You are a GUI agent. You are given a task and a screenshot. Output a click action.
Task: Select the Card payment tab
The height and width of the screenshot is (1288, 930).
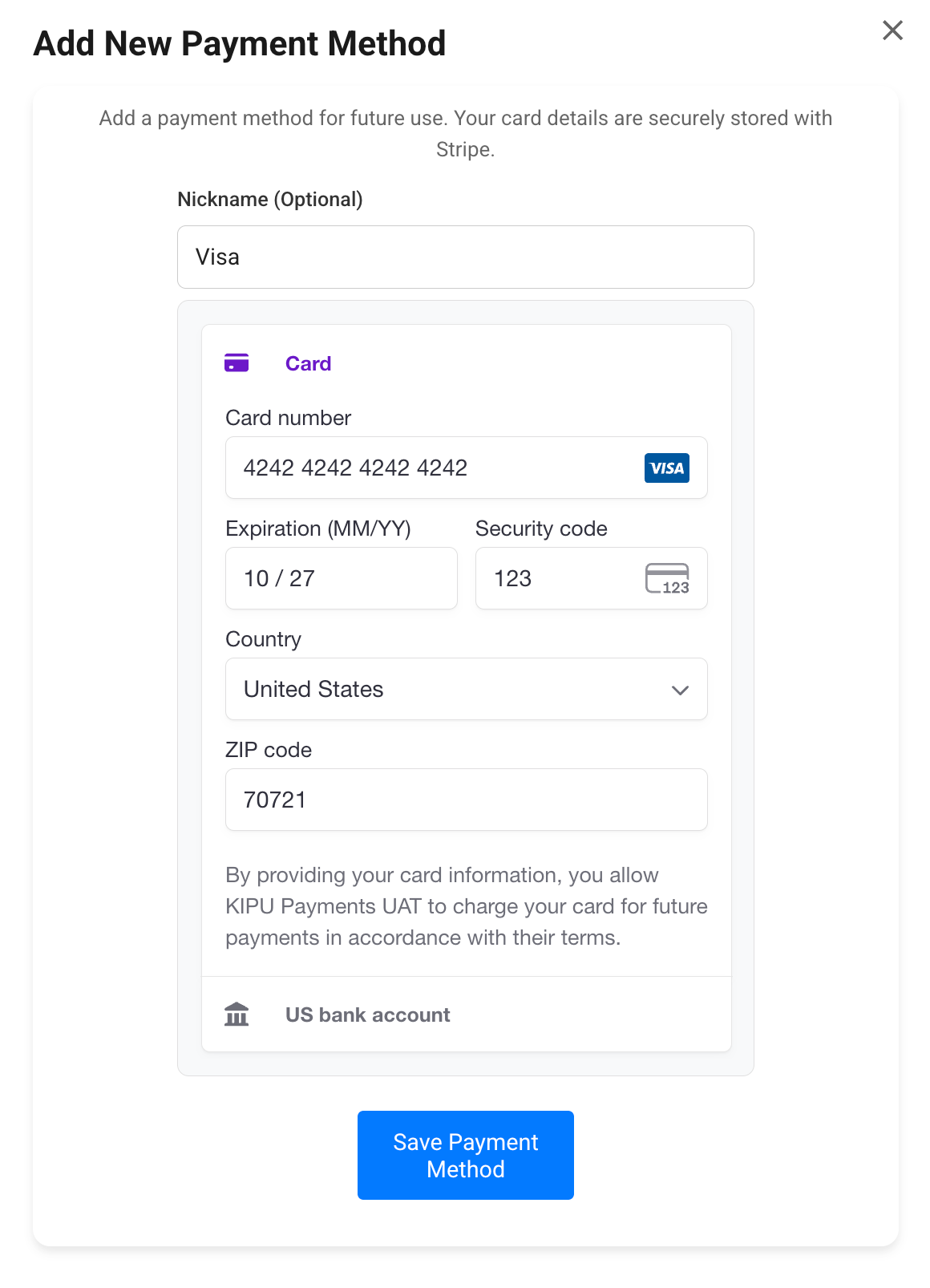pos(308,364)
